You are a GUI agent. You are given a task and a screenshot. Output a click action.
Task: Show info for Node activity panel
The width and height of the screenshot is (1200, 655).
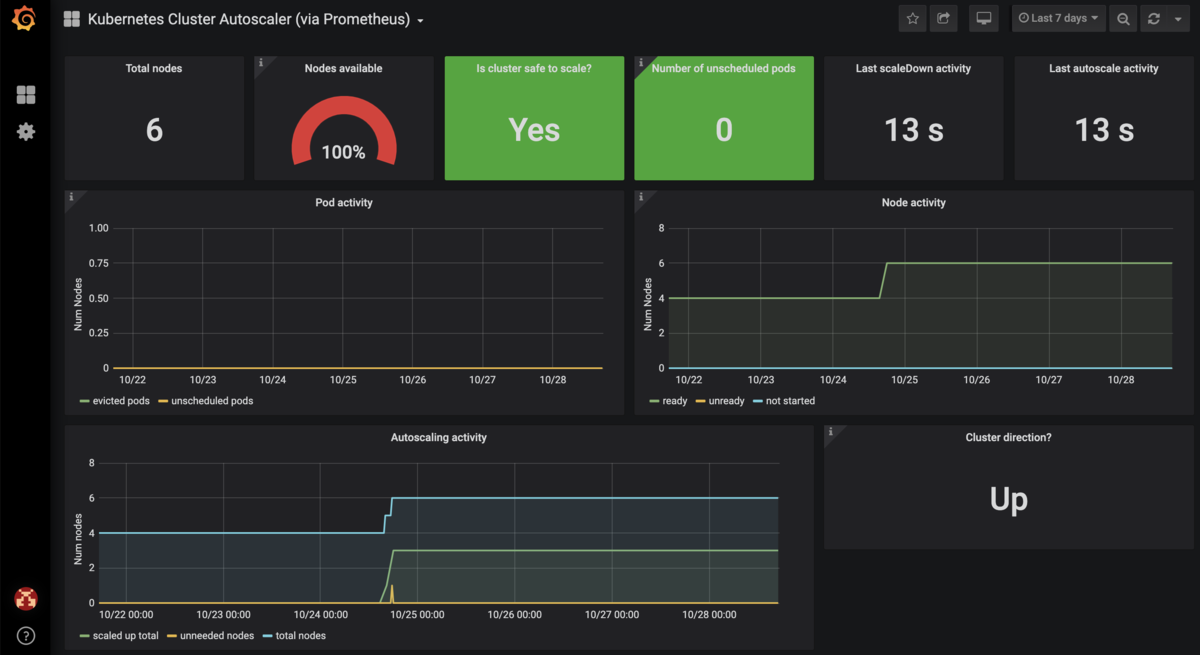pos(641,197)
